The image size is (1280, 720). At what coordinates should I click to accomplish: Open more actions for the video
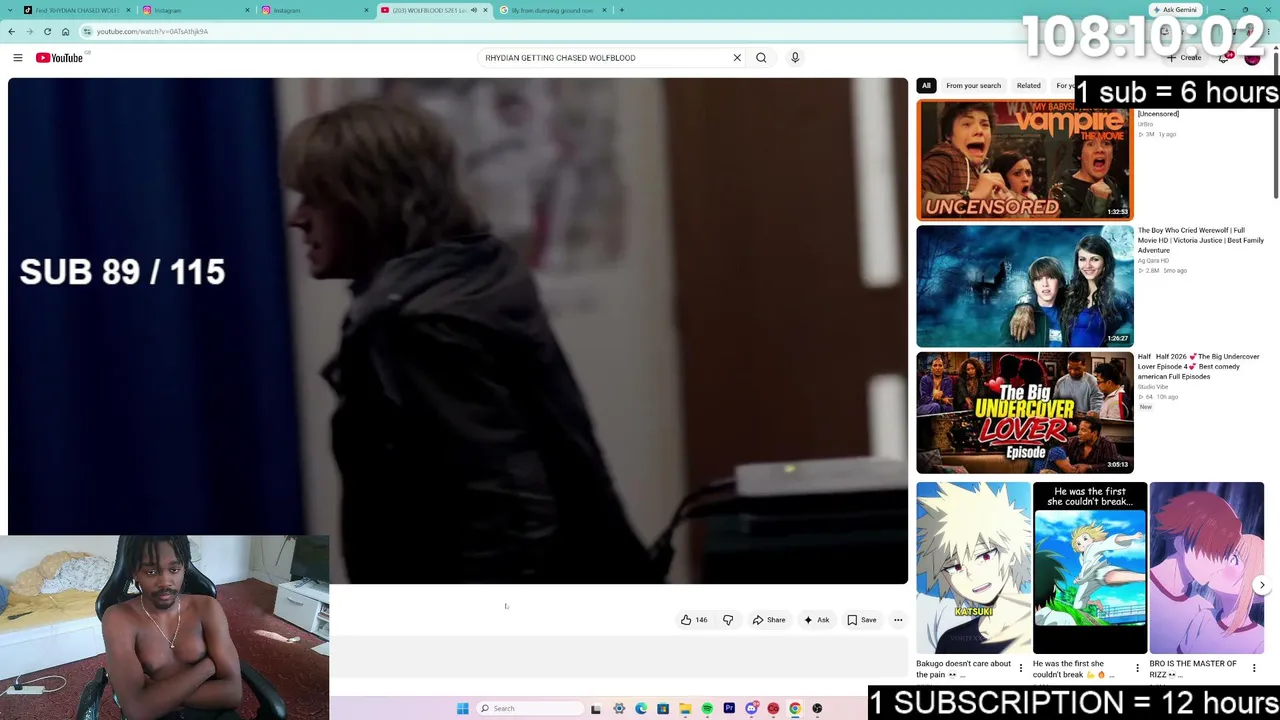898,620
